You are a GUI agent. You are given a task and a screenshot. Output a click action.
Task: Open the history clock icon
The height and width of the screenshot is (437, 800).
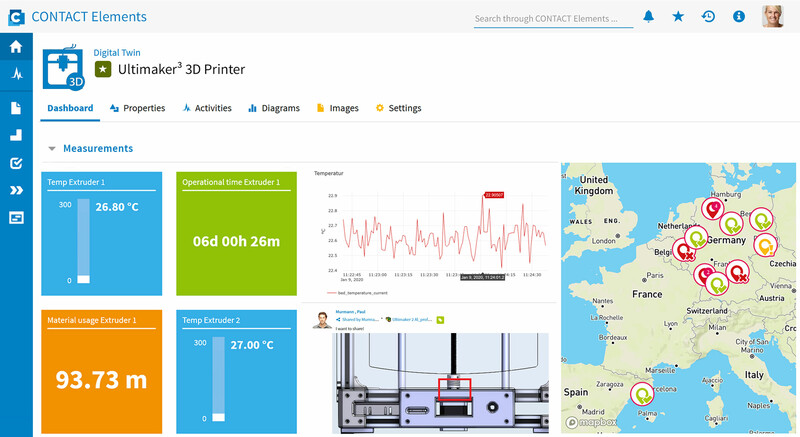click(708, 16)
